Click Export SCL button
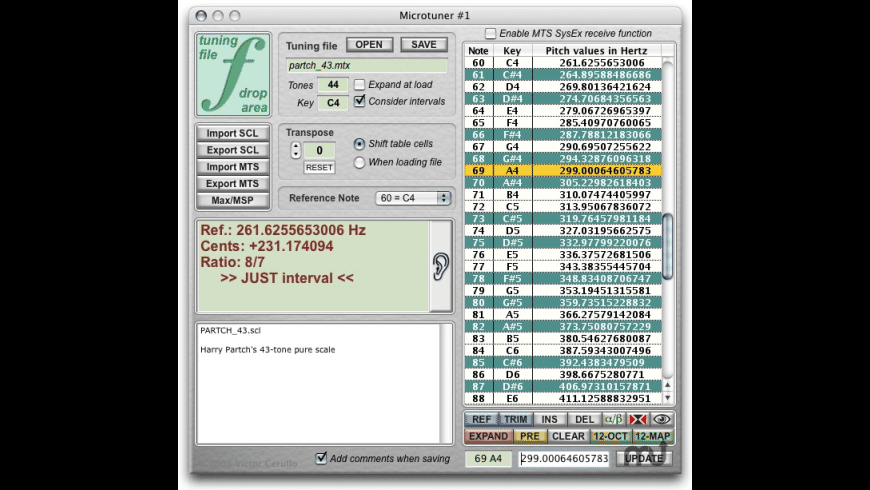 click(x=232, y=150)
